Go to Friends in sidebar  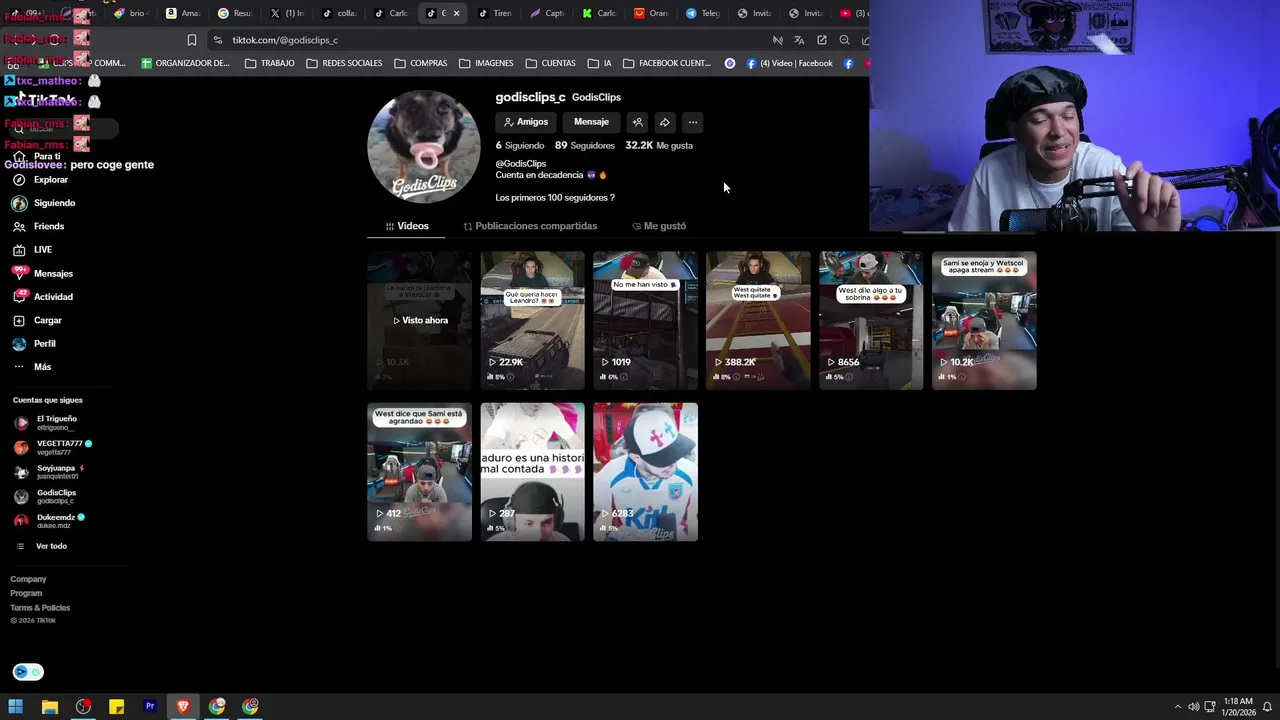39,227
